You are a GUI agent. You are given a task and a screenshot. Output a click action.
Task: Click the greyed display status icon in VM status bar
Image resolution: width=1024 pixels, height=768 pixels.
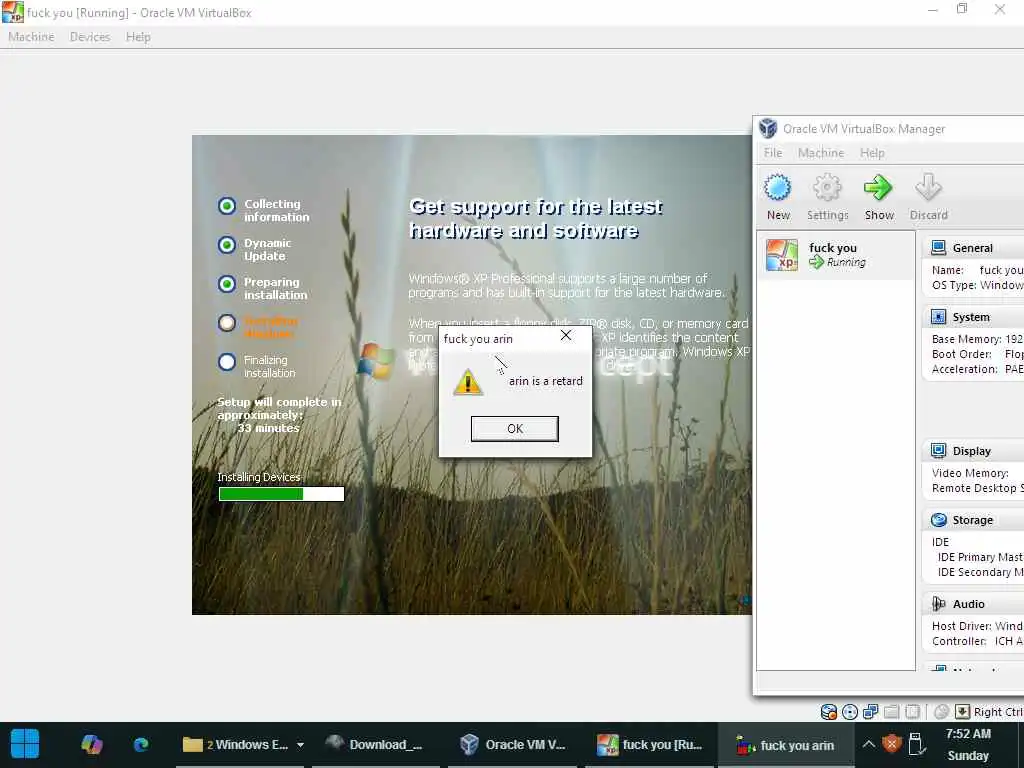tap(912, 712)
